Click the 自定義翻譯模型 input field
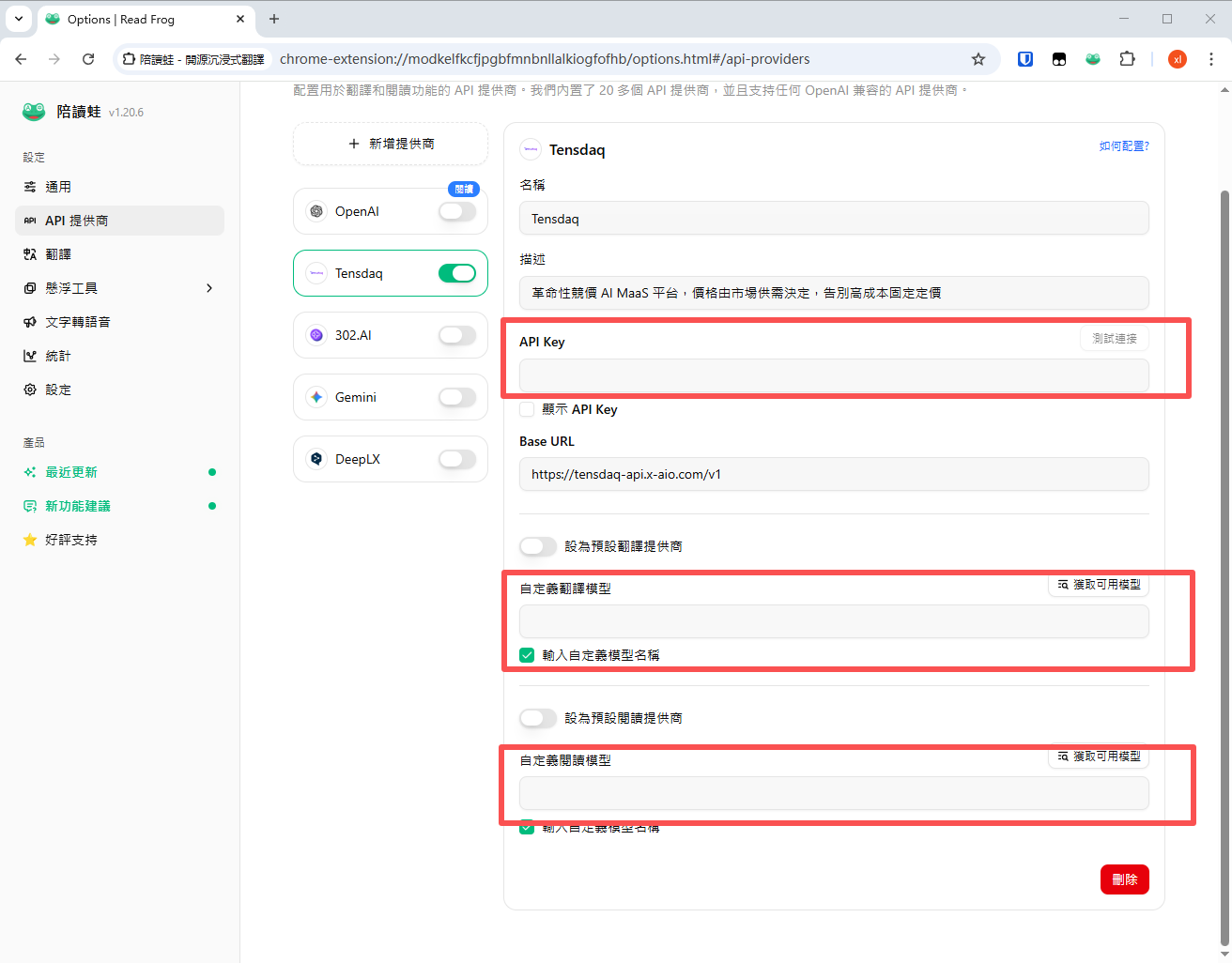The width and height of the screenshot is (1232, 963). [834, 621]
